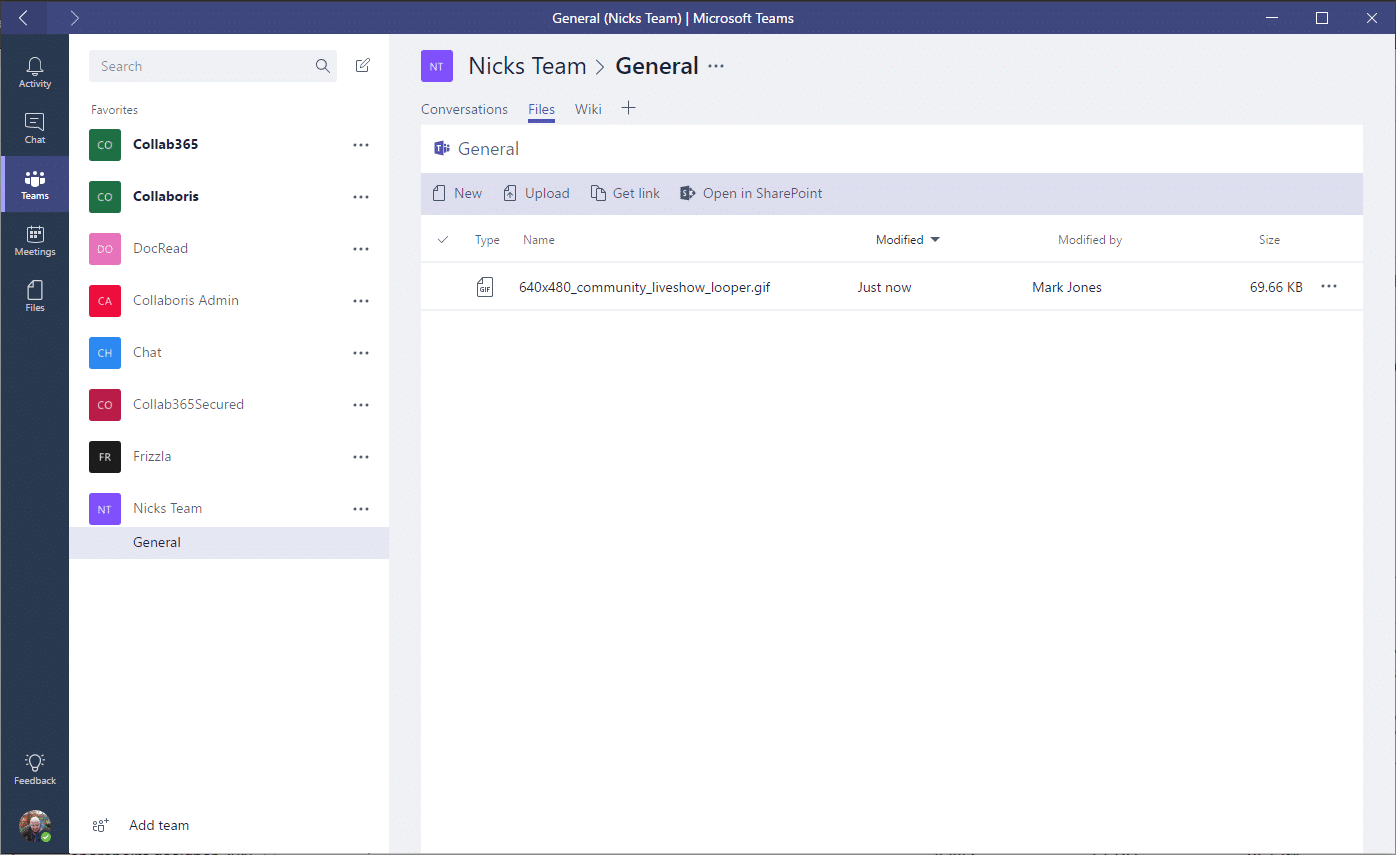
Task: Sort by the Modified by column header
Action: [1090, 240]
